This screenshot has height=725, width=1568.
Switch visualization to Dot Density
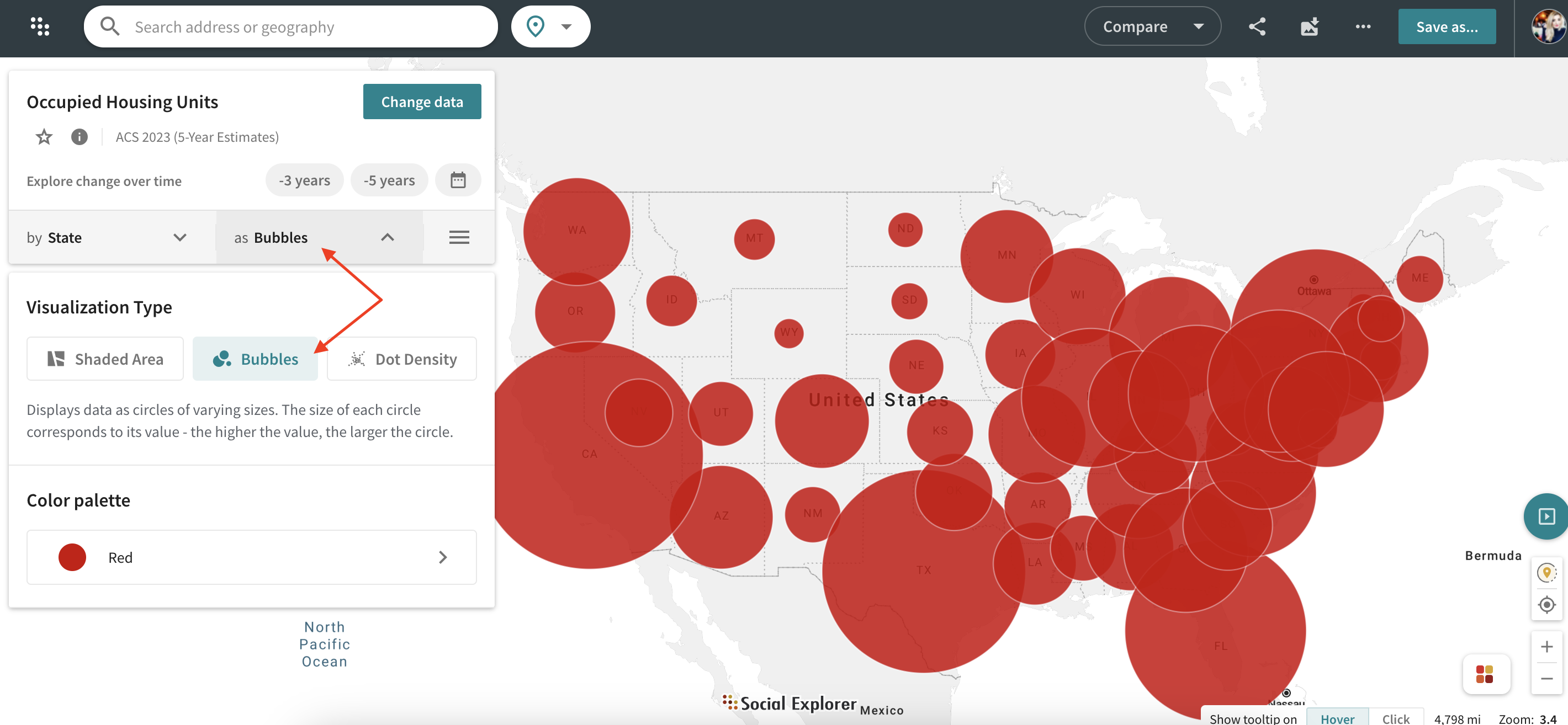pyautogui.click(x=402, y=359)
